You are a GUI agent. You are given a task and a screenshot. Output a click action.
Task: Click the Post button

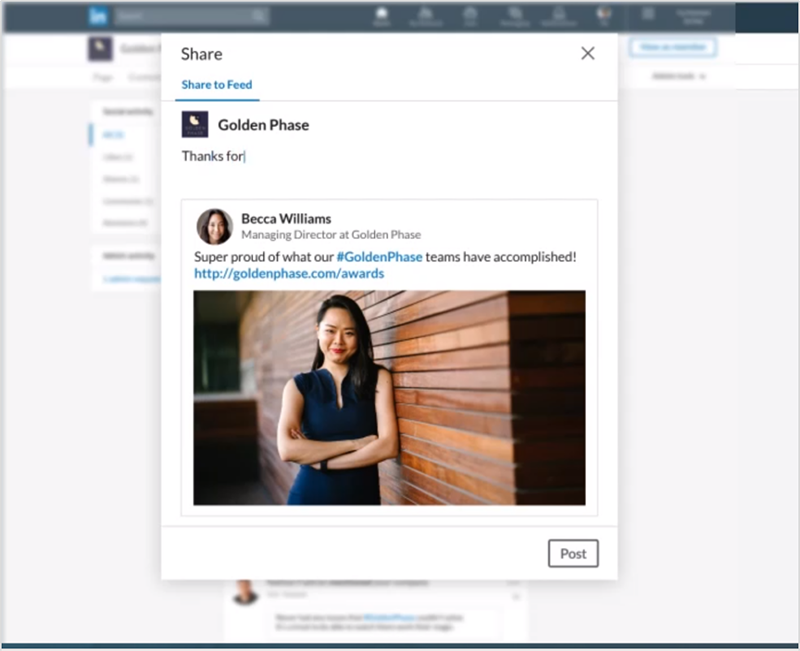pos(573,554)
